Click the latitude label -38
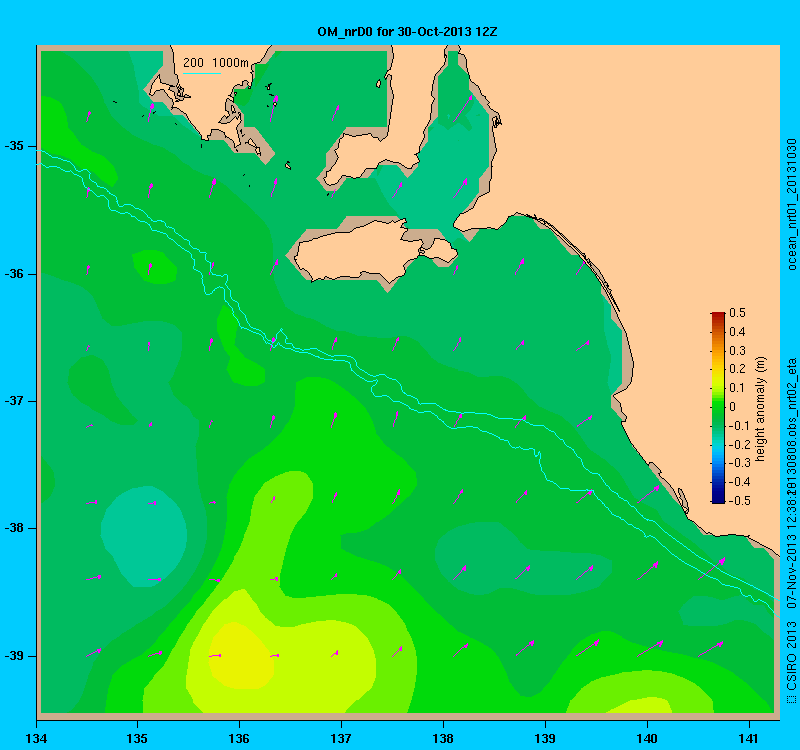Viewport: 800px width, 750px height. [15, 528]
